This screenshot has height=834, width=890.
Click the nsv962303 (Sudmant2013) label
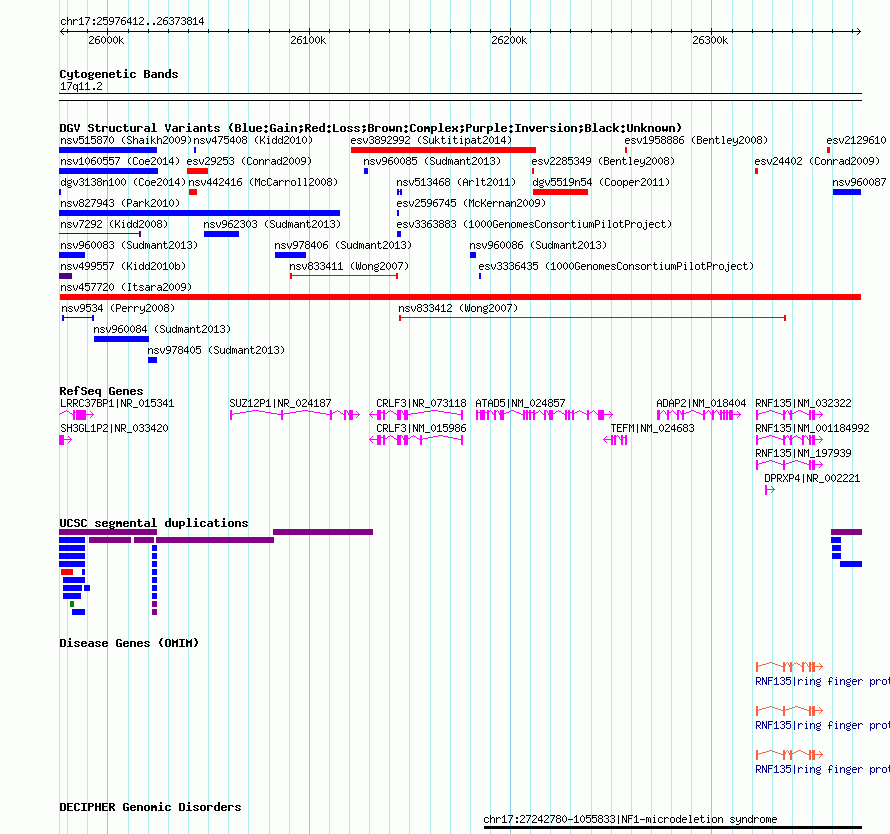click(272, 224)
